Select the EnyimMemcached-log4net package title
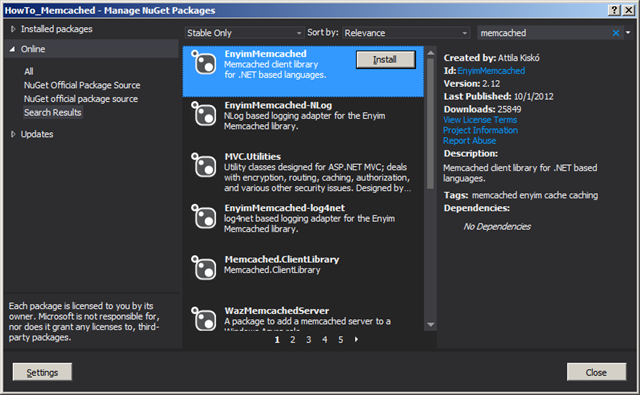 coord(284,208)
